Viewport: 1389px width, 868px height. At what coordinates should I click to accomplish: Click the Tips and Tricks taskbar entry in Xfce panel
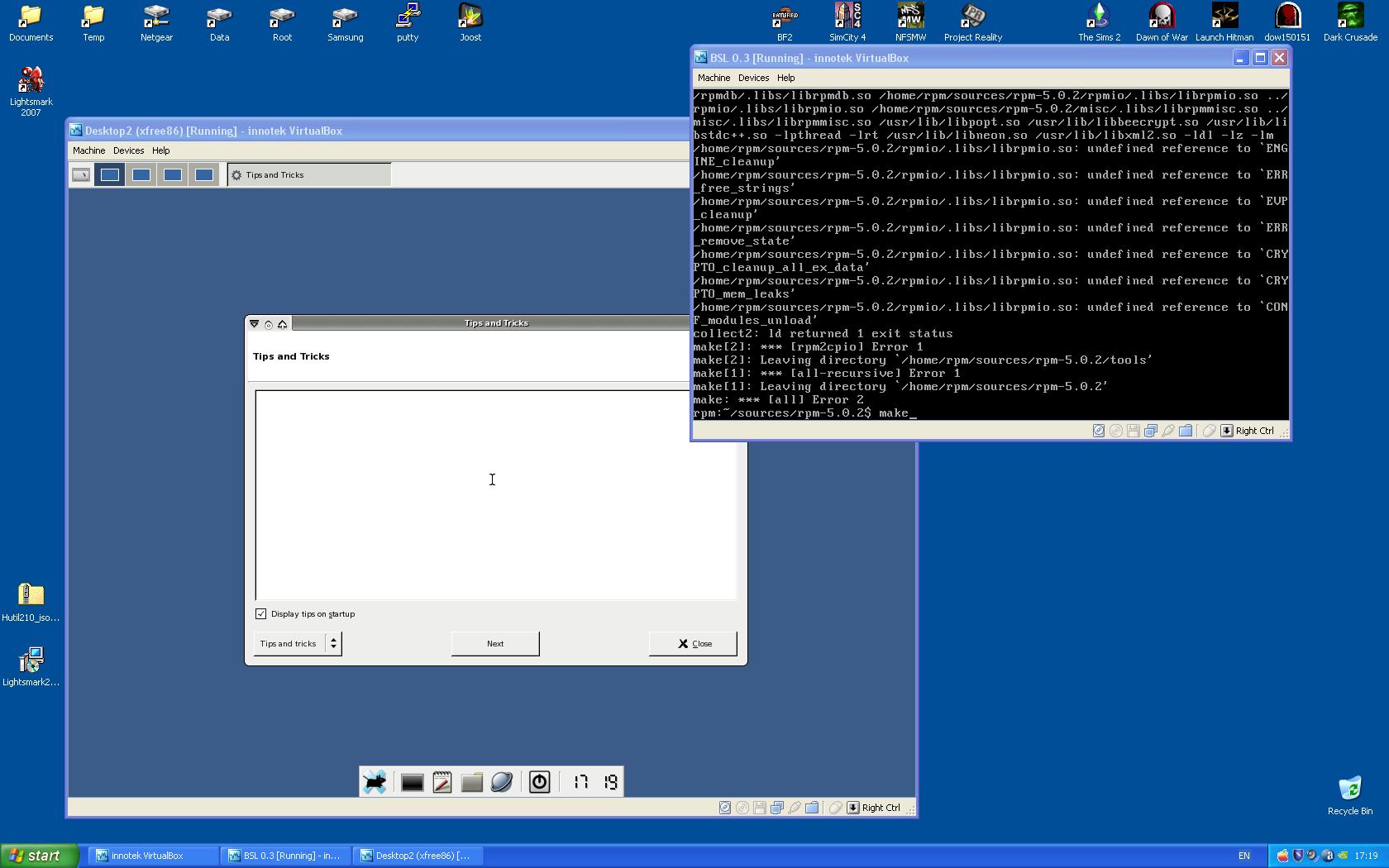[308, 175]
